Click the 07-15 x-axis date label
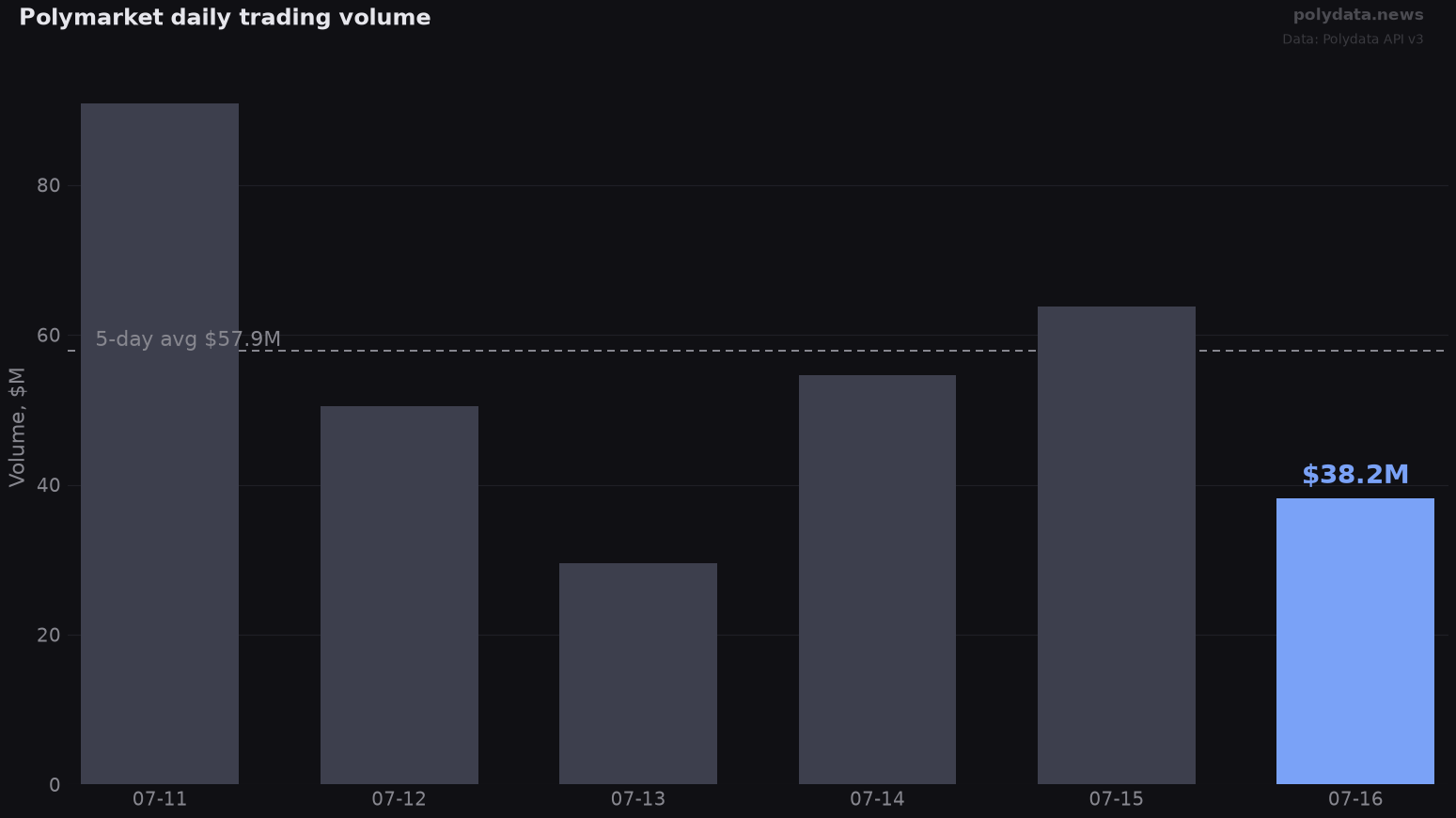 tap(1117, 799)
